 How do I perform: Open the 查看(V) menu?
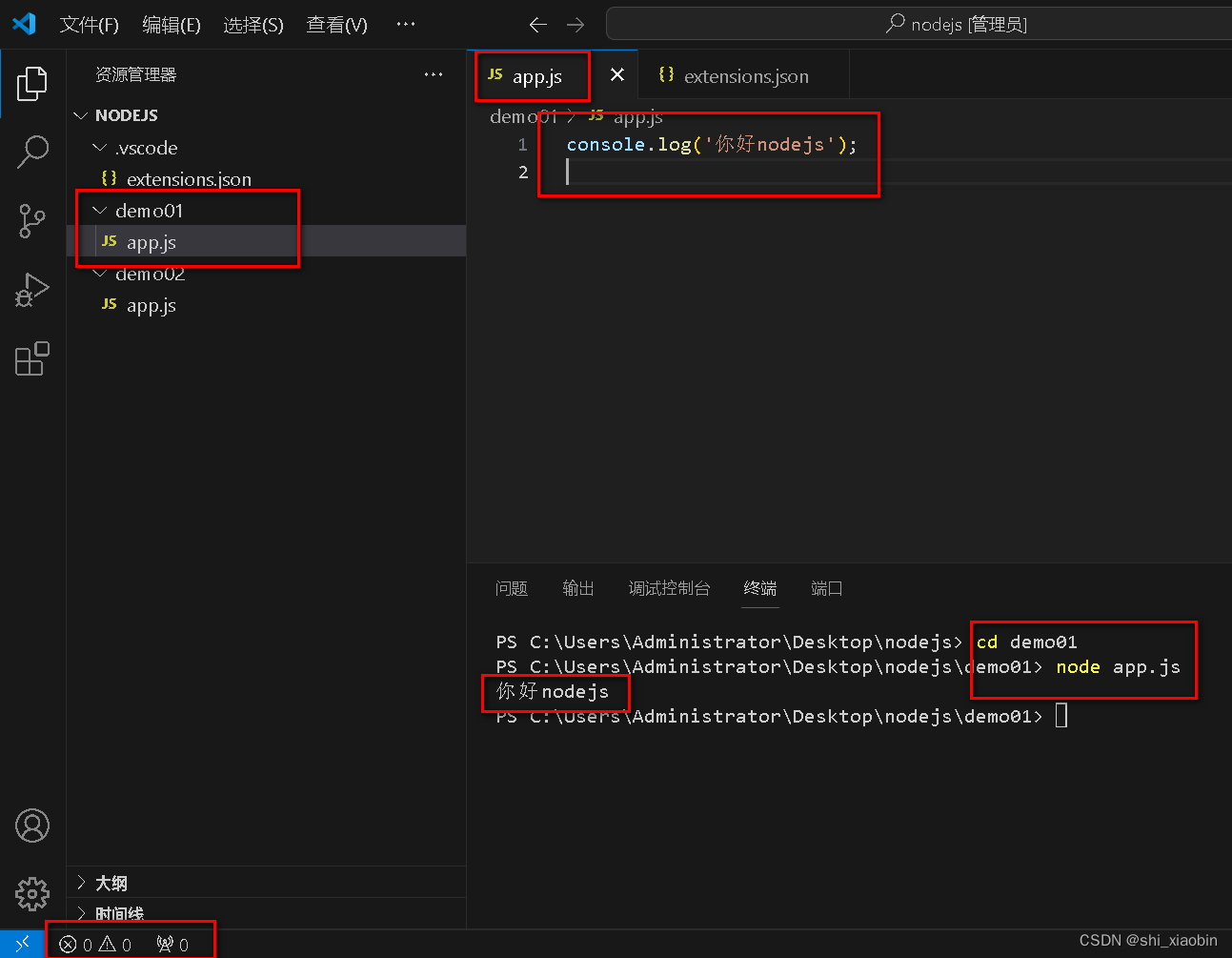pos(336,25)
